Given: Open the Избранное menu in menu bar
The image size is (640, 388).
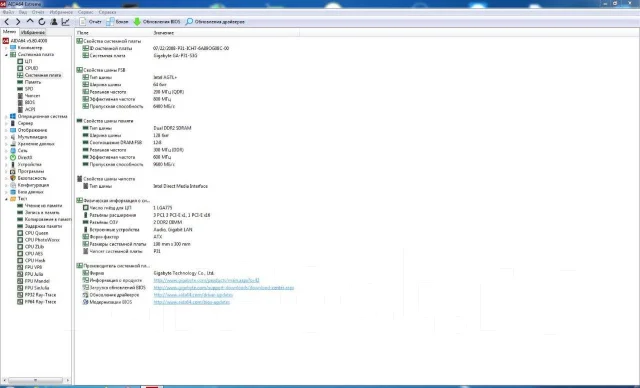Looking at the screenshot, I should tap(61, 12).
